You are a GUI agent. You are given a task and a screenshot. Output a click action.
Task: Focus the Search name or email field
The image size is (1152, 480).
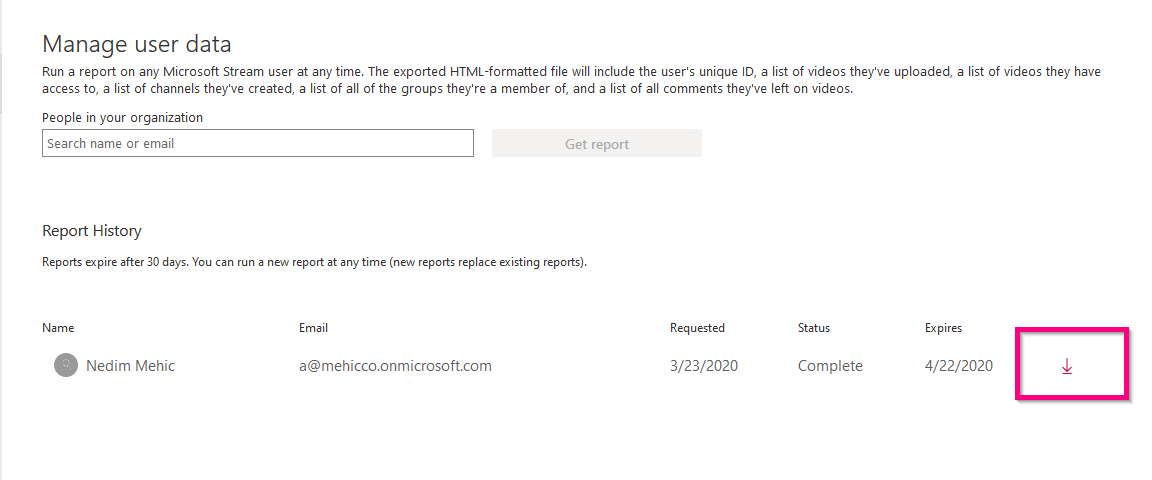(257, 144)
